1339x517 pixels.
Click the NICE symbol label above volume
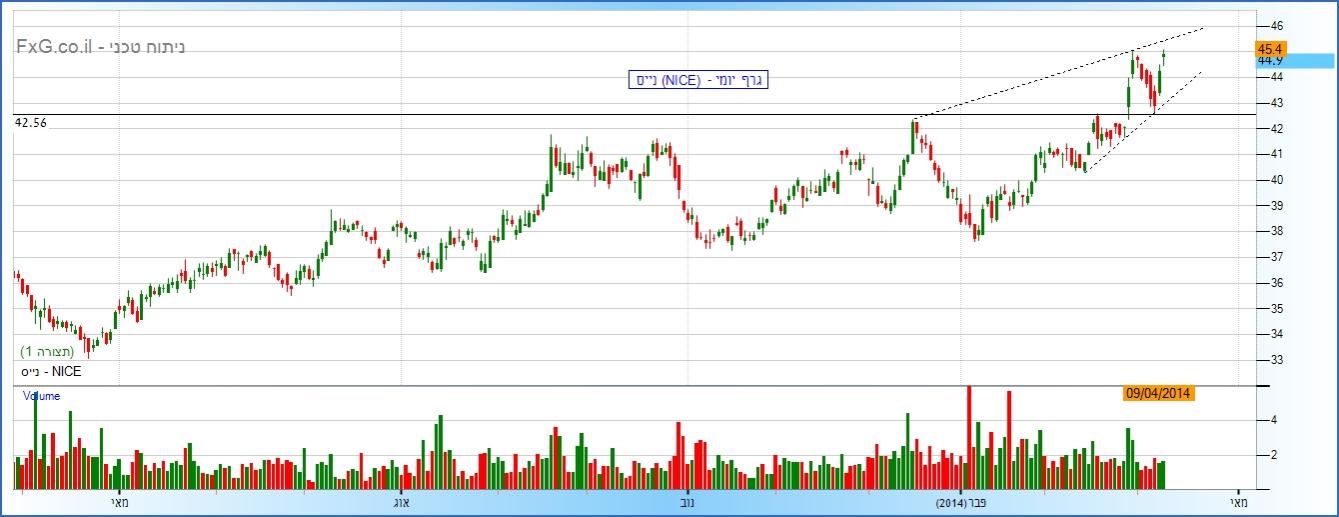[x=52, y=371]
